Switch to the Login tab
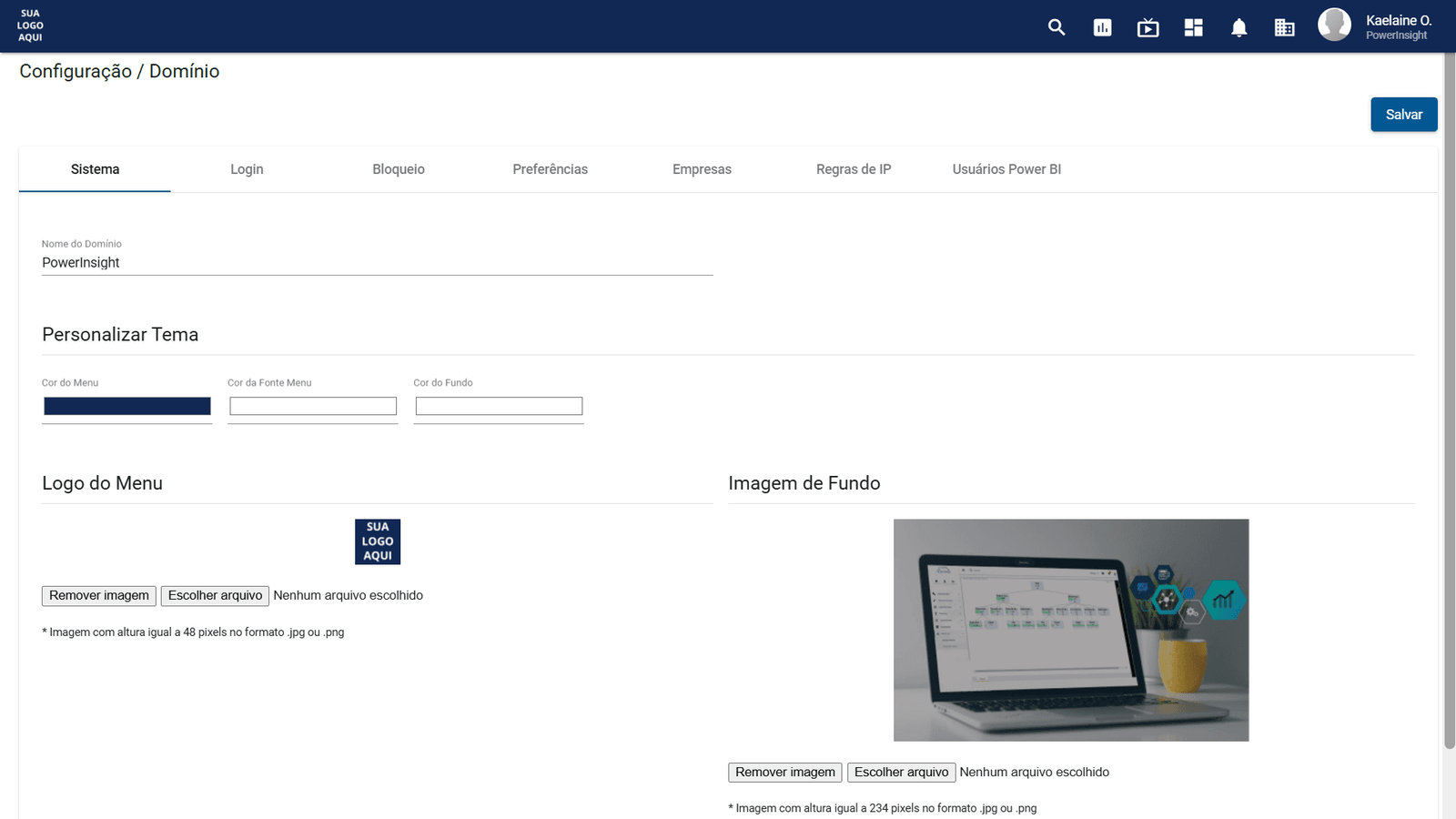 [247, 169]
